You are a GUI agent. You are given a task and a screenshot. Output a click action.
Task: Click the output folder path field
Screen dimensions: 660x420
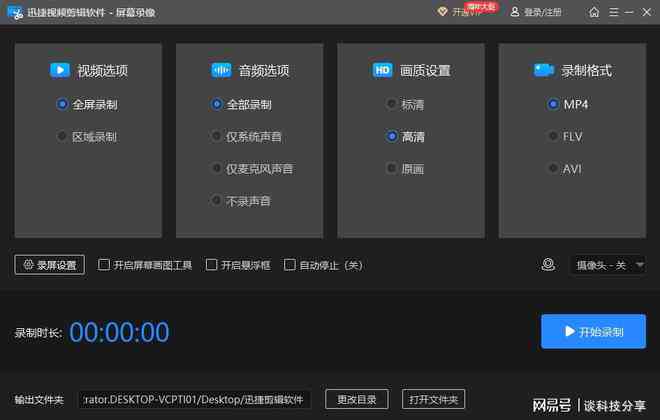point(194,399)
